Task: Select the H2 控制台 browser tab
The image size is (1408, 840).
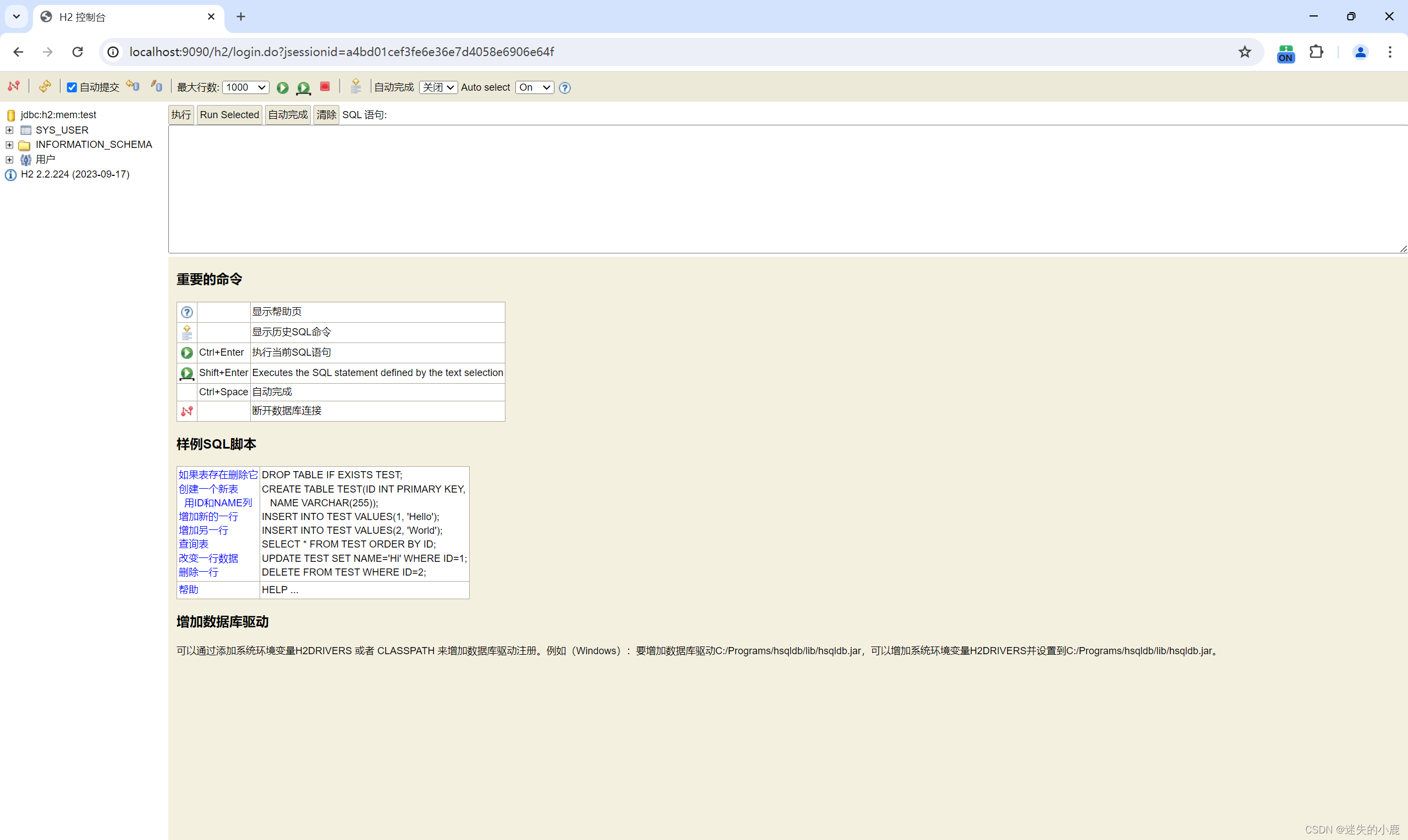Action: coord(129,17)
